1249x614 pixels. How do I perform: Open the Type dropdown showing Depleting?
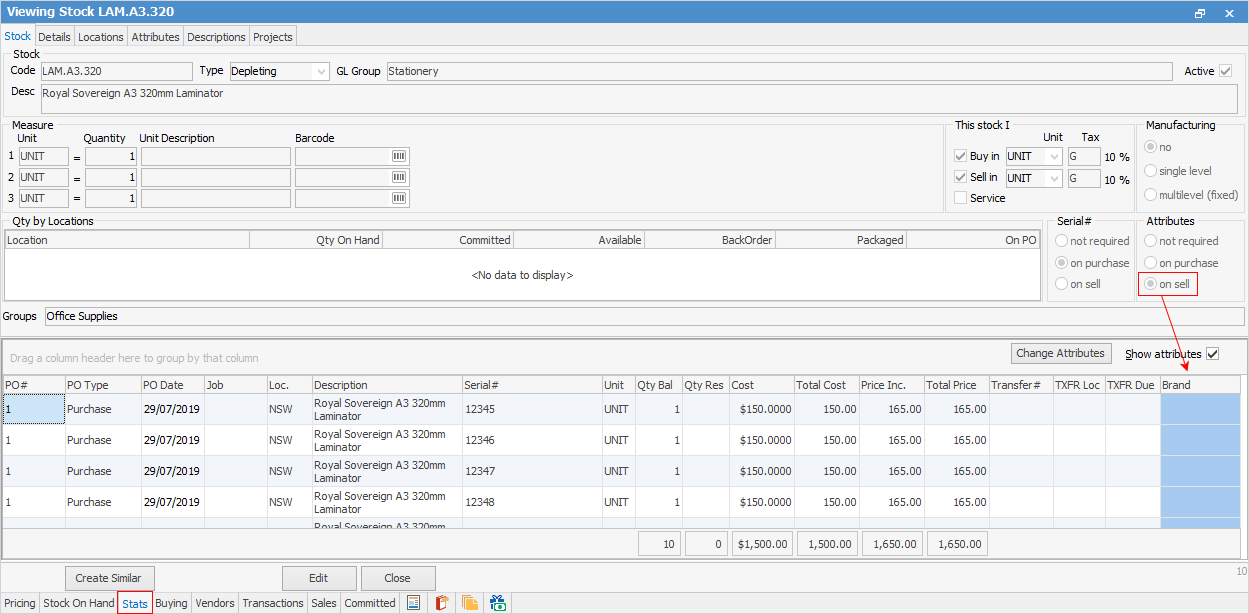click(322, 71)
